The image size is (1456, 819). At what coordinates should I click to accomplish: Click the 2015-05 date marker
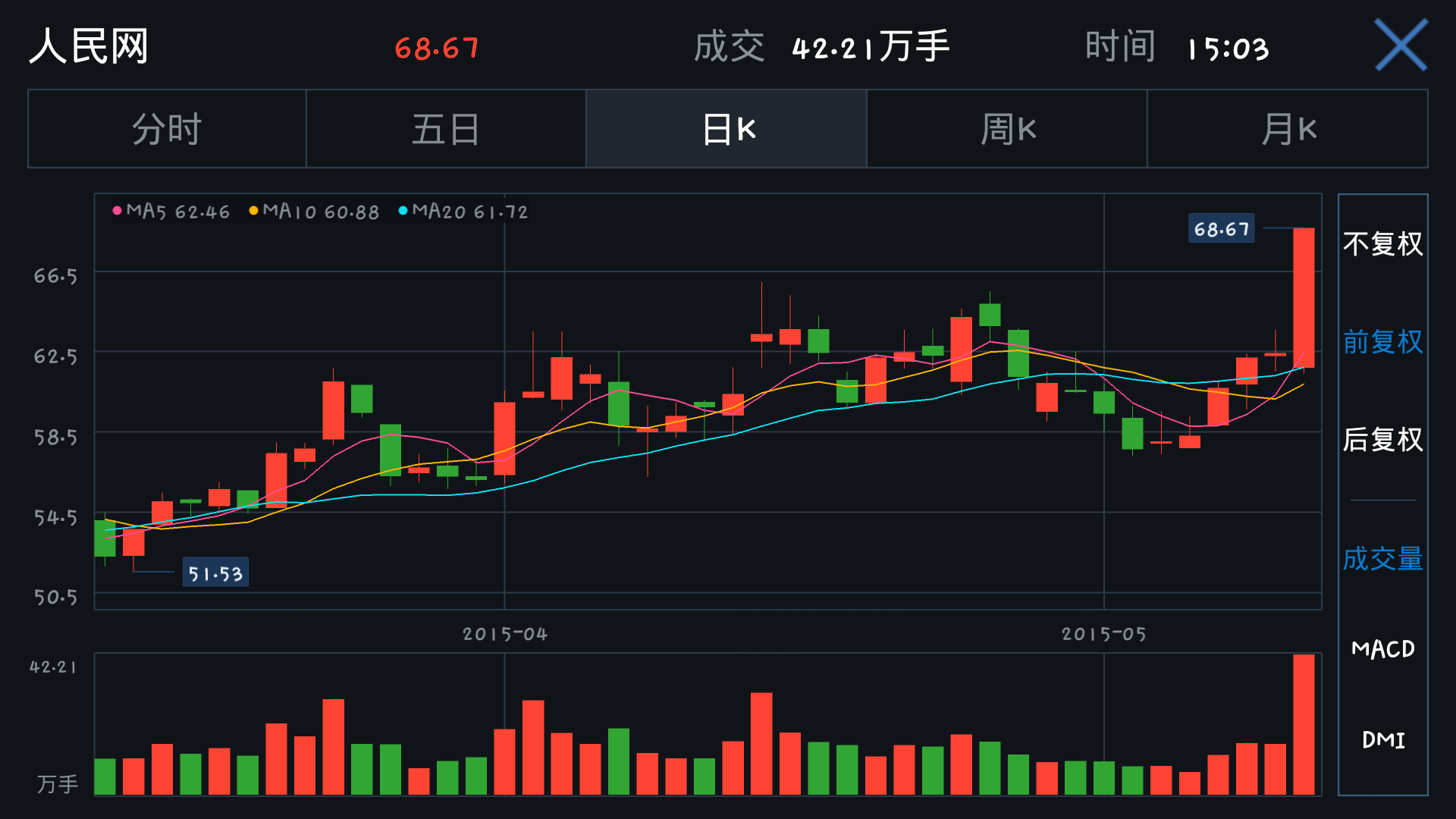tap(1103, 634)
